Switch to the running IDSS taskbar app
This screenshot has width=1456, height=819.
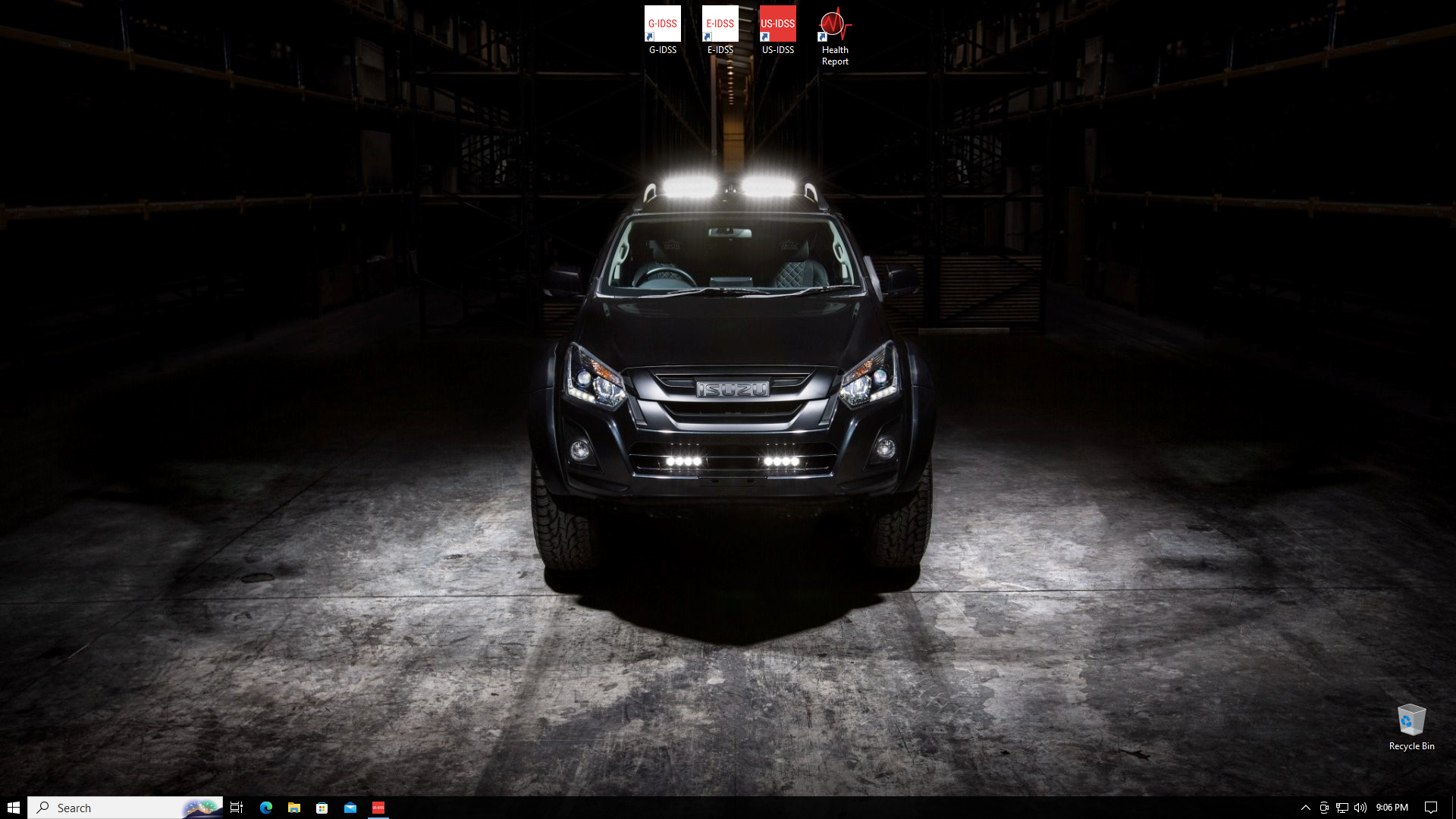pos(378,808)
